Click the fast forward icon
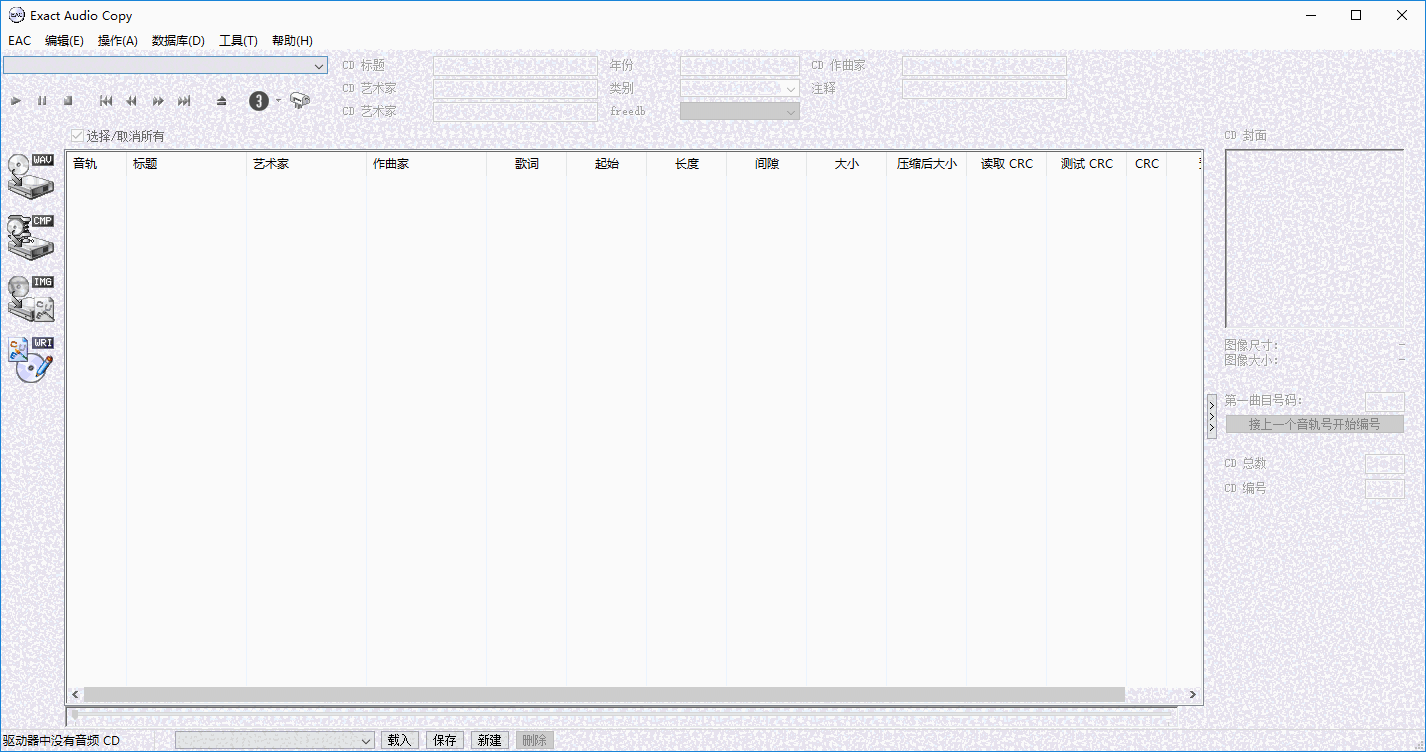Screen dimensions: 1426x752 click(157, 100)
